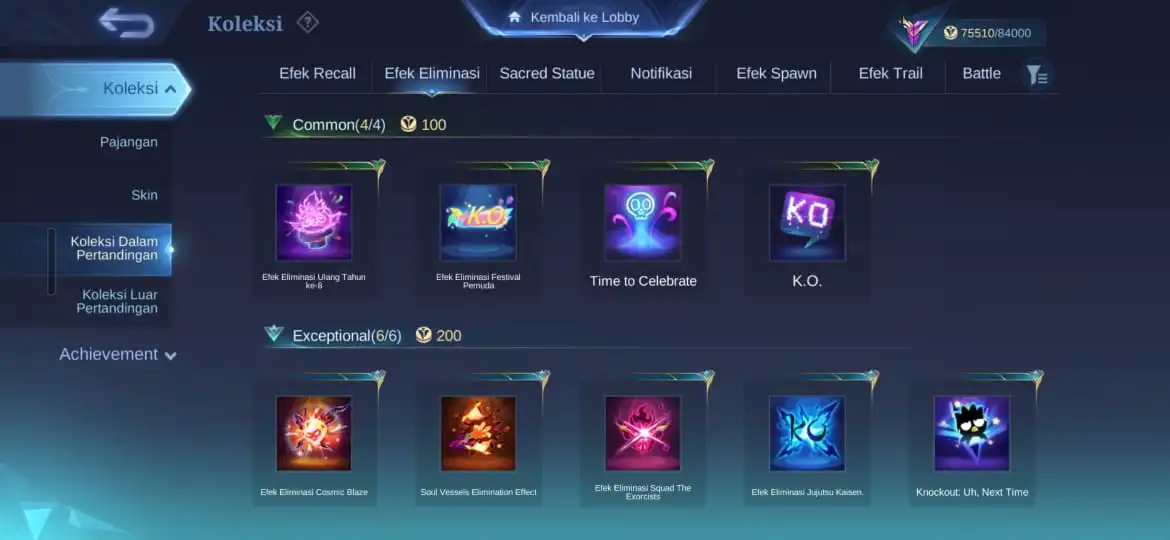Choose Efek Eliminasi Cosmic Blaze icon
Image resolution: width=1170 pixels, height=540 pixels.
[313, 433]
